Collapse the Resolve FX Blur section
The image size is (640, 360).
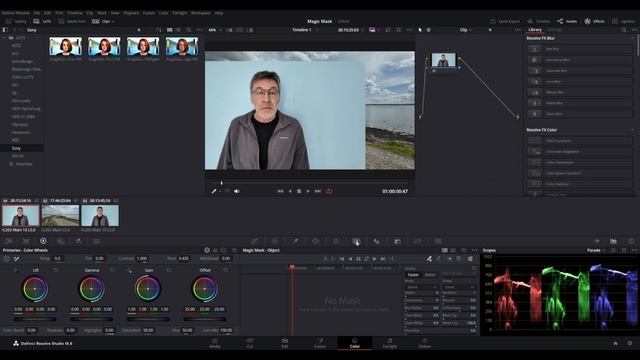633,38
